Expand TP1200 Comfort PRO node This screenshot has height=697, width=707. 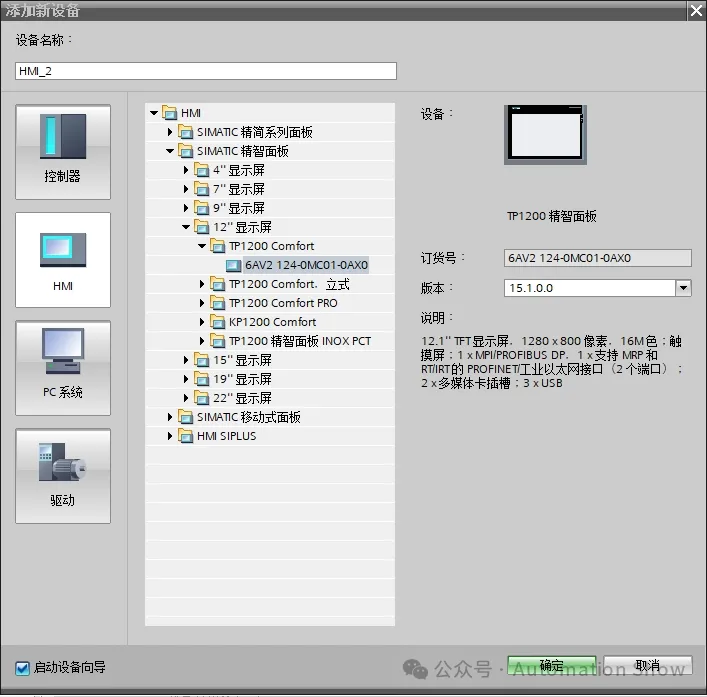[x=202, y=303]
